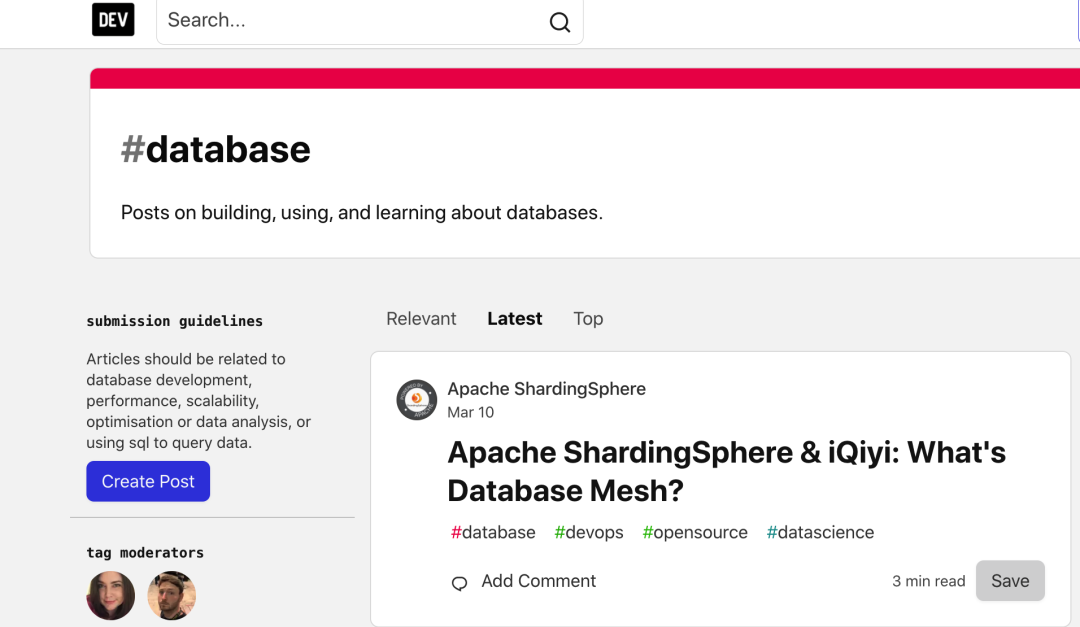Save the ShardingSphere article
The width and height of the screenshot is (1080, 627).
1010,581
